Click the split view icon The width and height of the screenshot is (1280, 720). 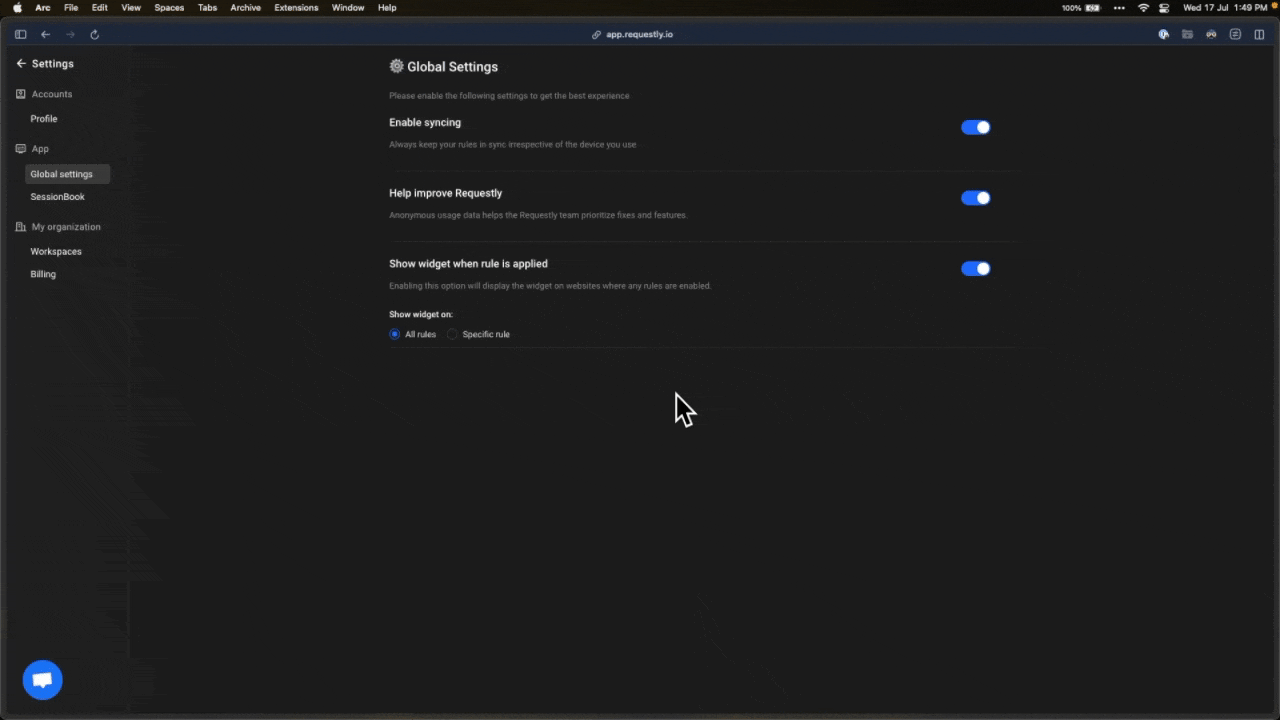[x=1260, y=34]
